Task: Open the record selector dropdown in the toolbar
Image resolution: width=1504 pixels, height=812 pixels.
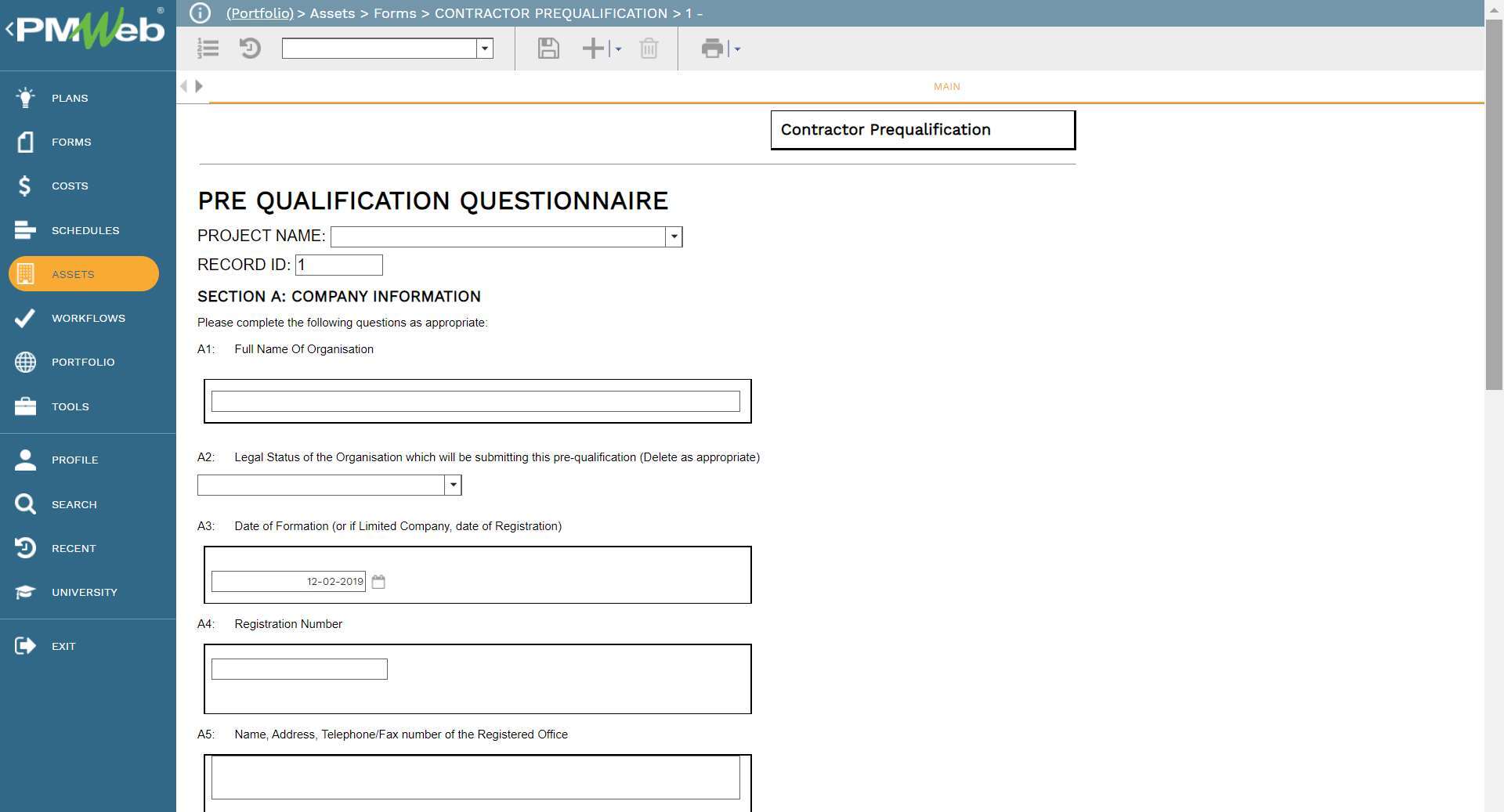Action: [486, 49]
